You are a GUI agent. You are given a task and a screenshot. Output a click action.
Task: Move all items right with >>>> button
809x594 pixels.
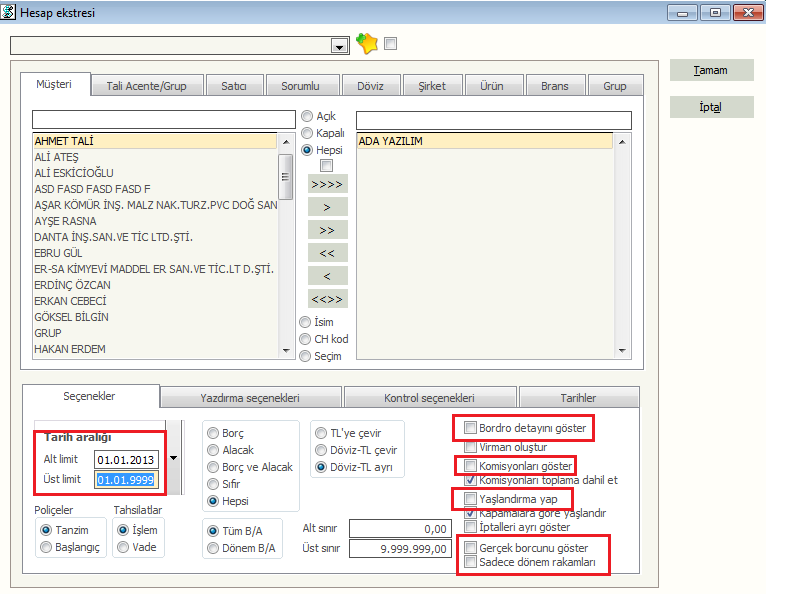(x=328, y=184)
